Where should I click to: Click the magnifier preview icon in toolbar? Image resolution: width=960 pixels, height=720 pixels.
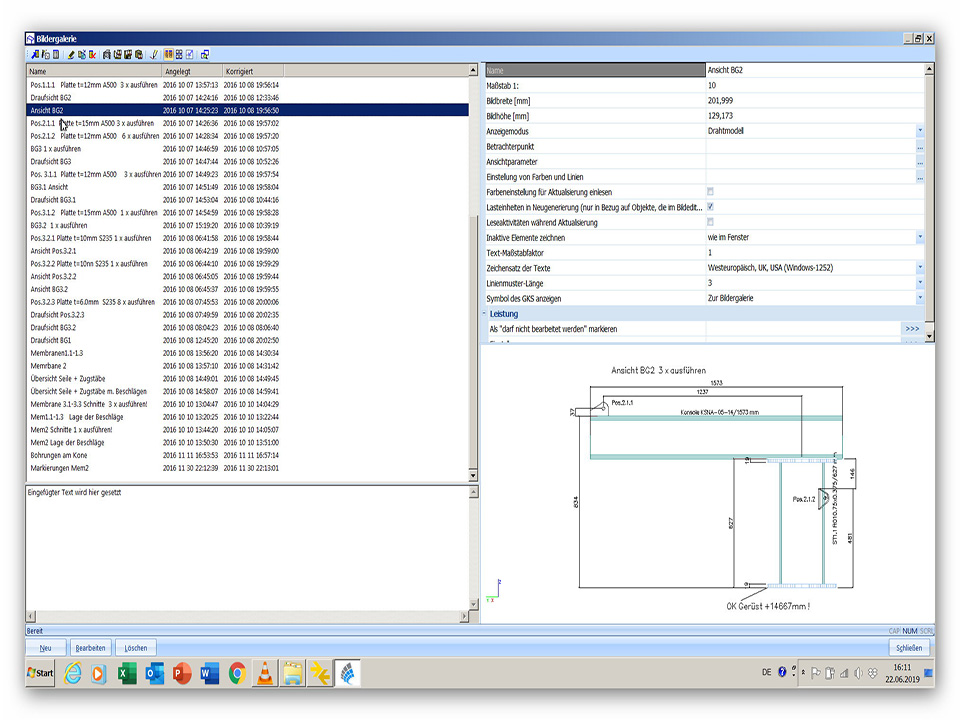point(204,54)
